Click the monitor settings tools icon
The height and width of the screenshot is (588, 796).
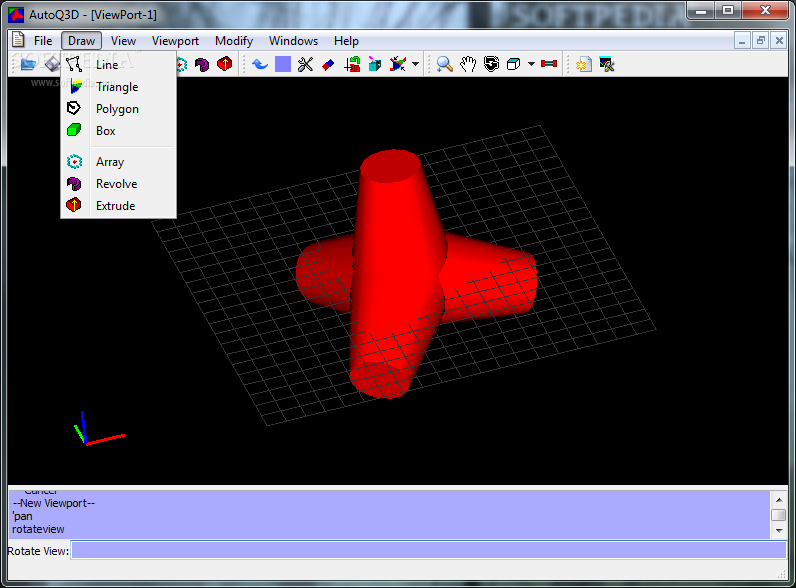point(607,64)
